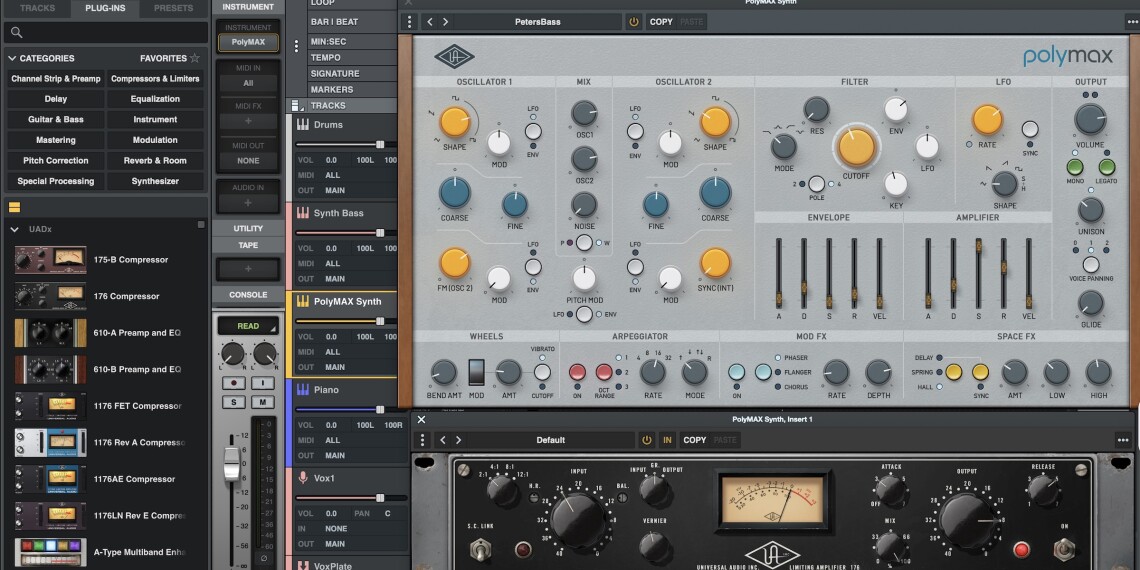The width and height of the screenshot is (1140, 570).
Task: Switch to the Tracks browser tab
Action: click(x=38, y=8)
